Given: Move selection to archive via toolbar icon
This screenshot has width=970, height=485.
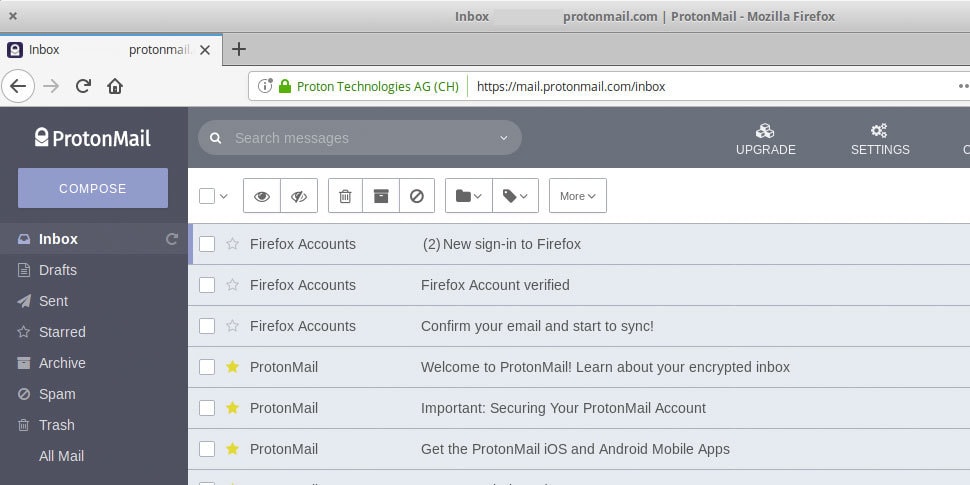Looking at the screenshot, I should click(381, 196).
